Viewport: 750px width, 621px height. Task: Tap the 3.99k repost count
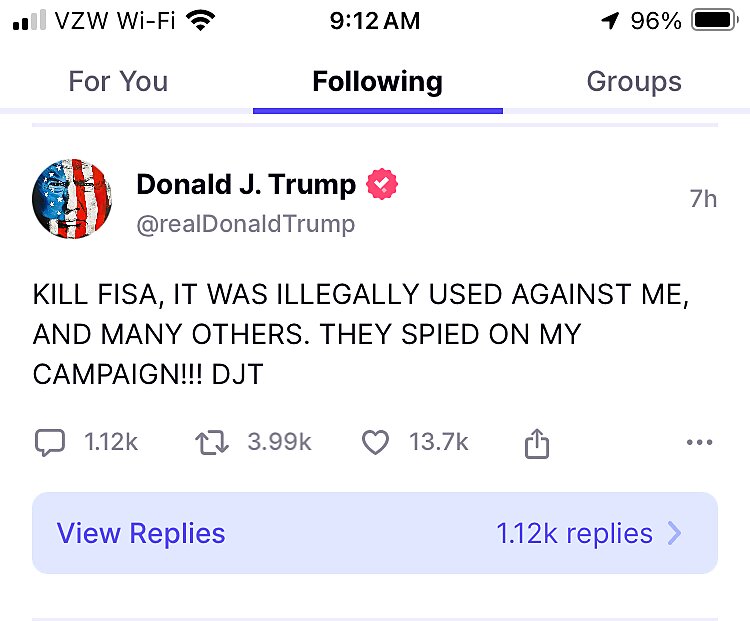pyautogui.click(x=279, y=442)
